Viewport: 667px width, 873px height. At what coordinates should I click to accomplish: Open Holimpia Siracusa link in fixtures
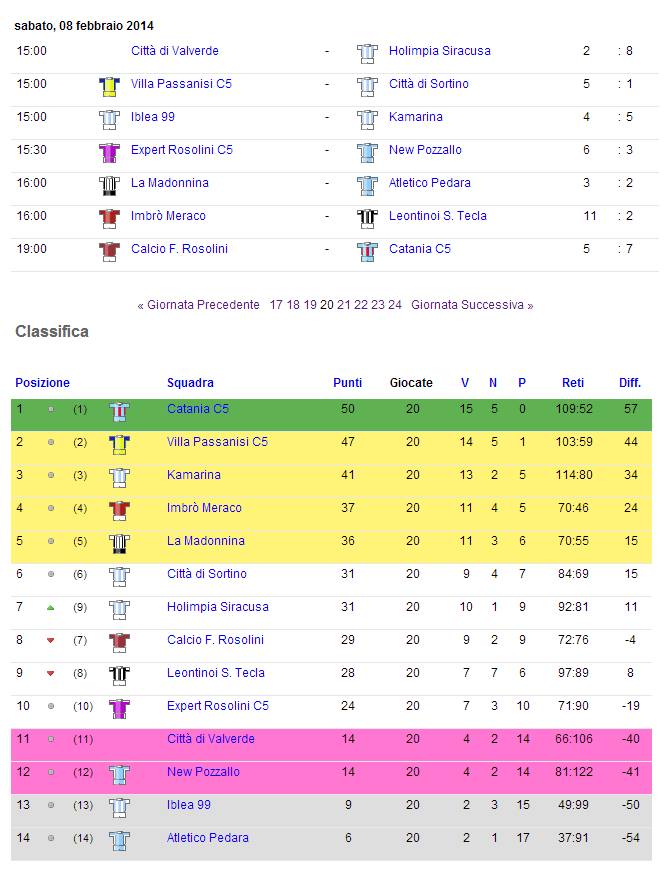point(440,51)
